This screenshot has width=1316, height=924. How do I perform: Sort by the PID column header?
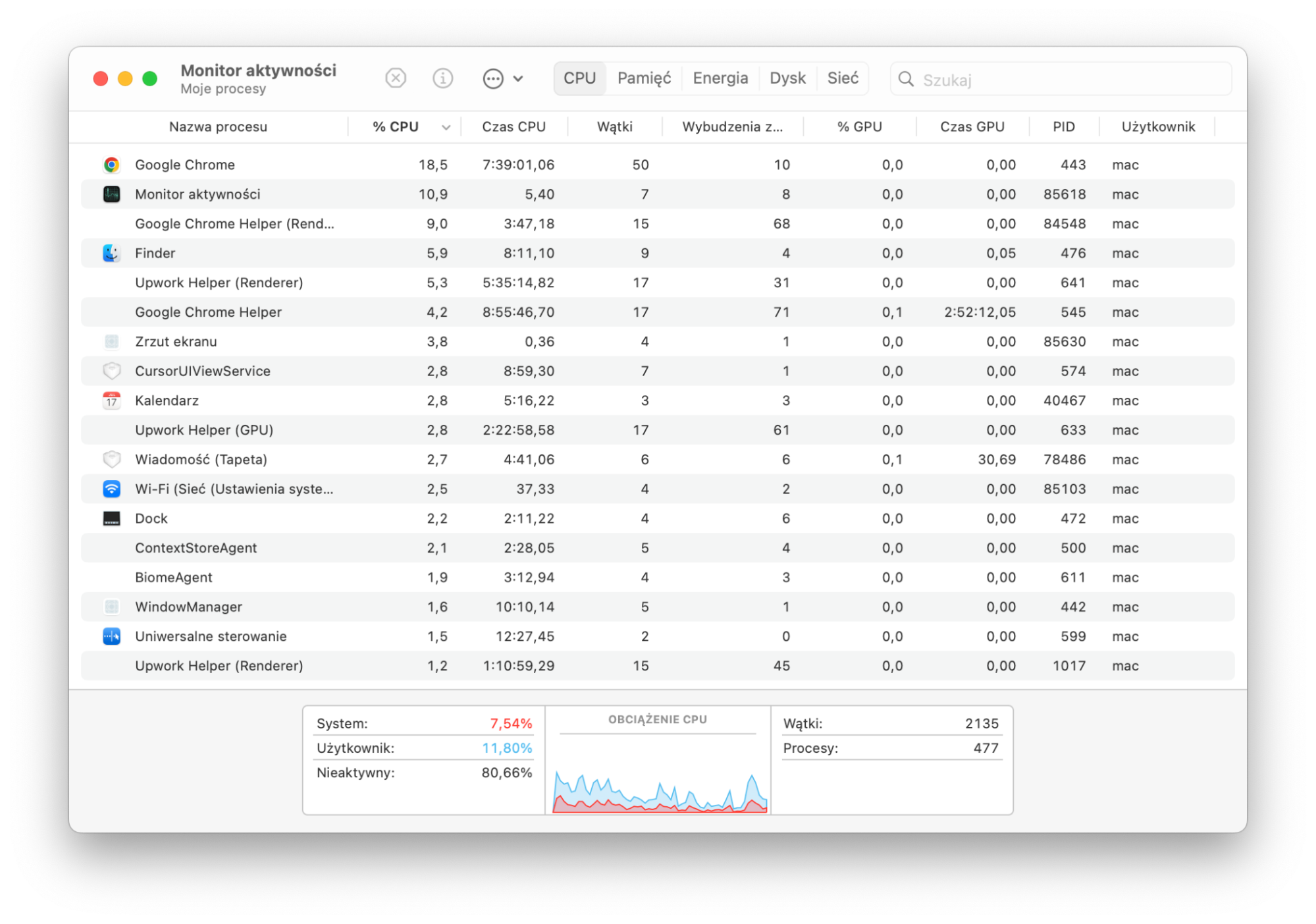[x=1063, y=126]
